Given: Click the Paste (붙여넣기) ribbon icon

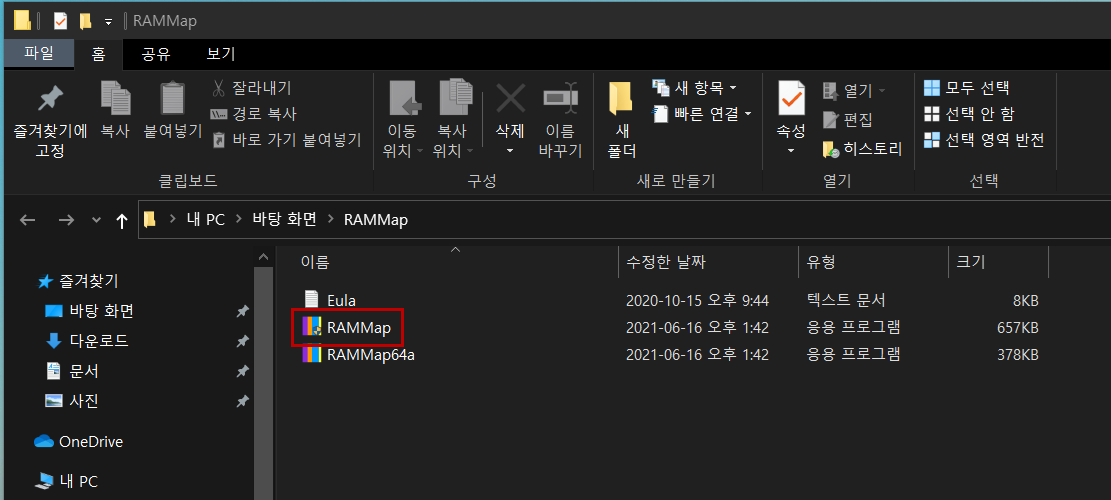Looking at the screenshot, I should [x=172, y=99].
